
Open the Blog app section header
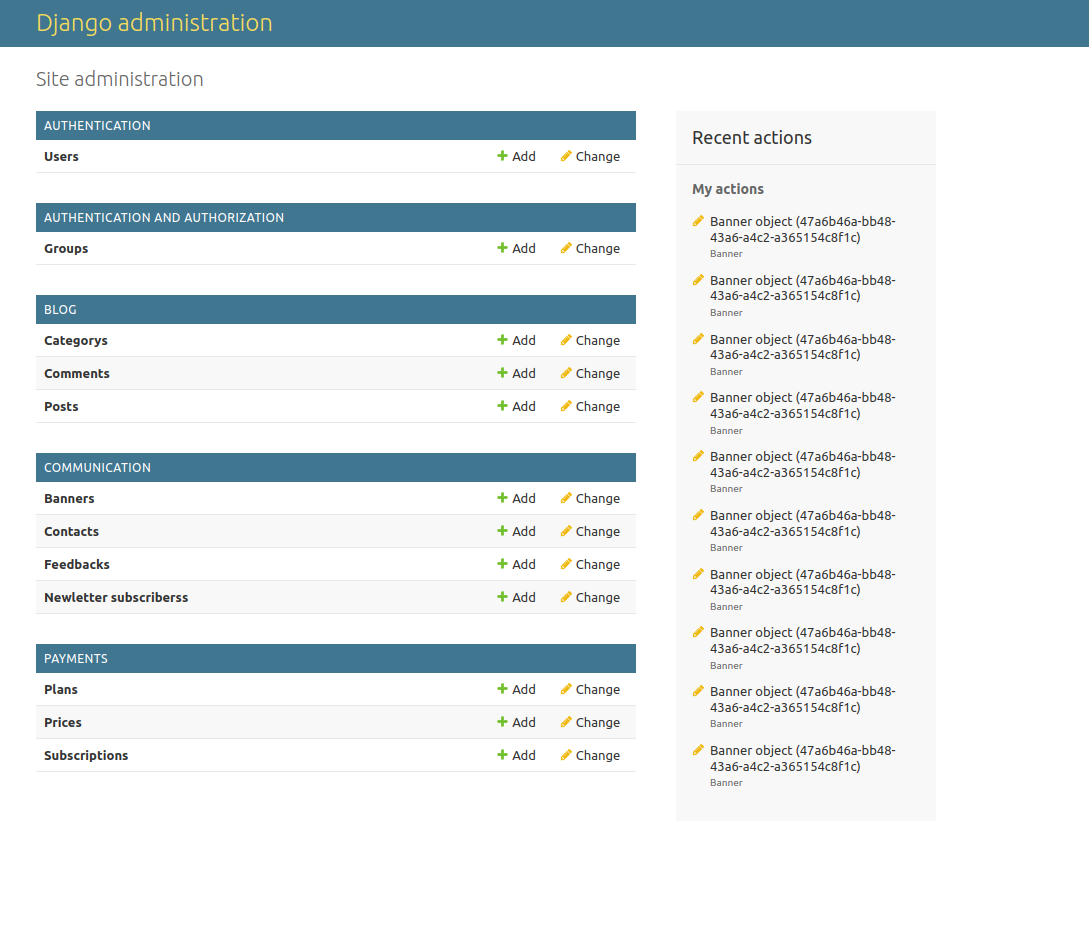pyautogui.click(x=60, y=310)
